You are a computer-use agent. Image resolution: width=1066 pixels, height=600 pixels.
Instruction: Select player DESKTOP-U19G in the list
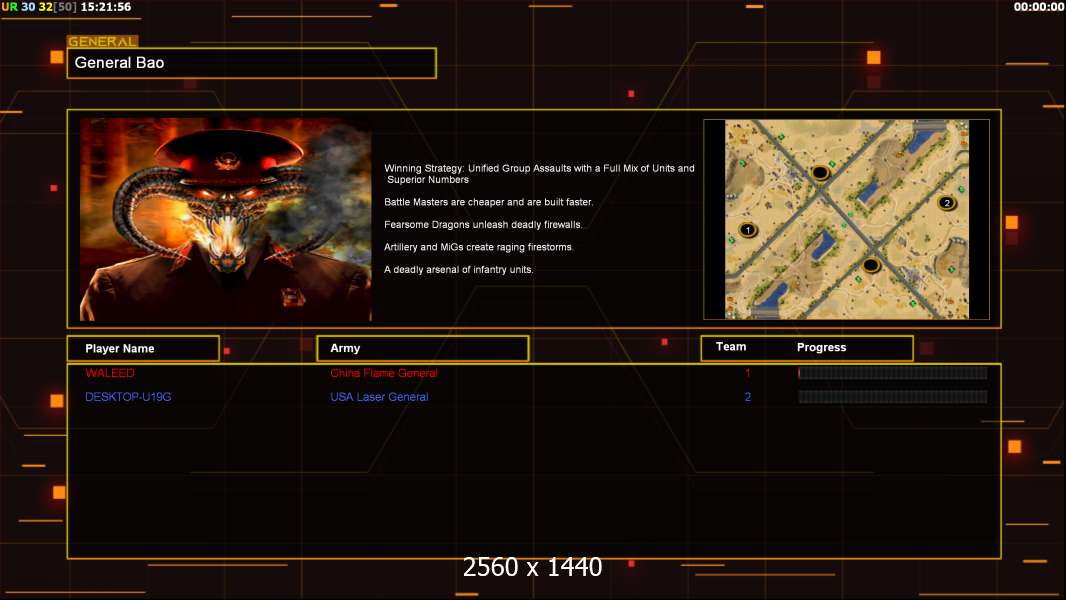[128, 397]
